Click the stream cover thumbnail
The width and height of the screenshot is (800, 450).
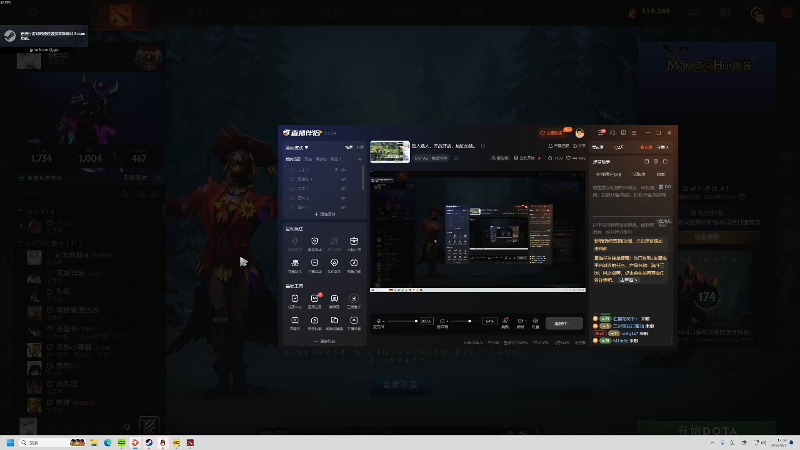tap(390, 152)
